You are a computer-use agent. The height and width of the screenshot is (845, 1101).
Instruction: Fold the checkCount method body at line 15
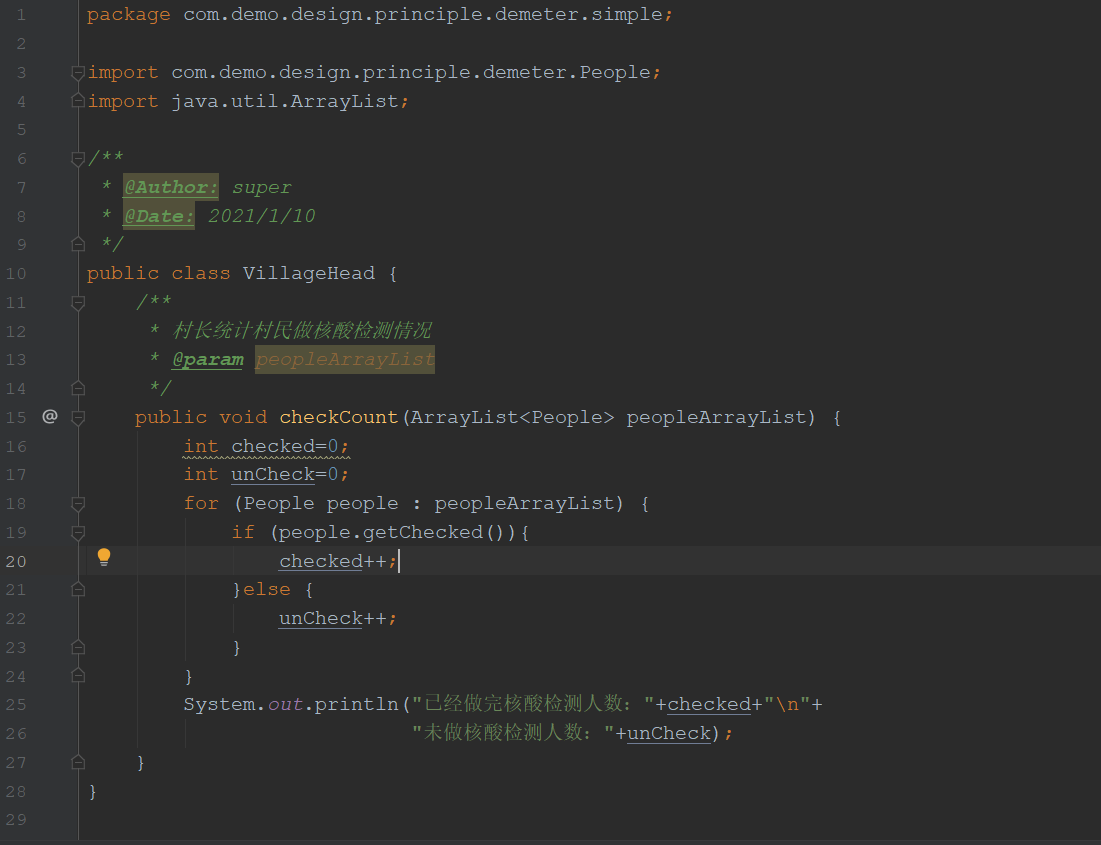[x=78, y=417]
